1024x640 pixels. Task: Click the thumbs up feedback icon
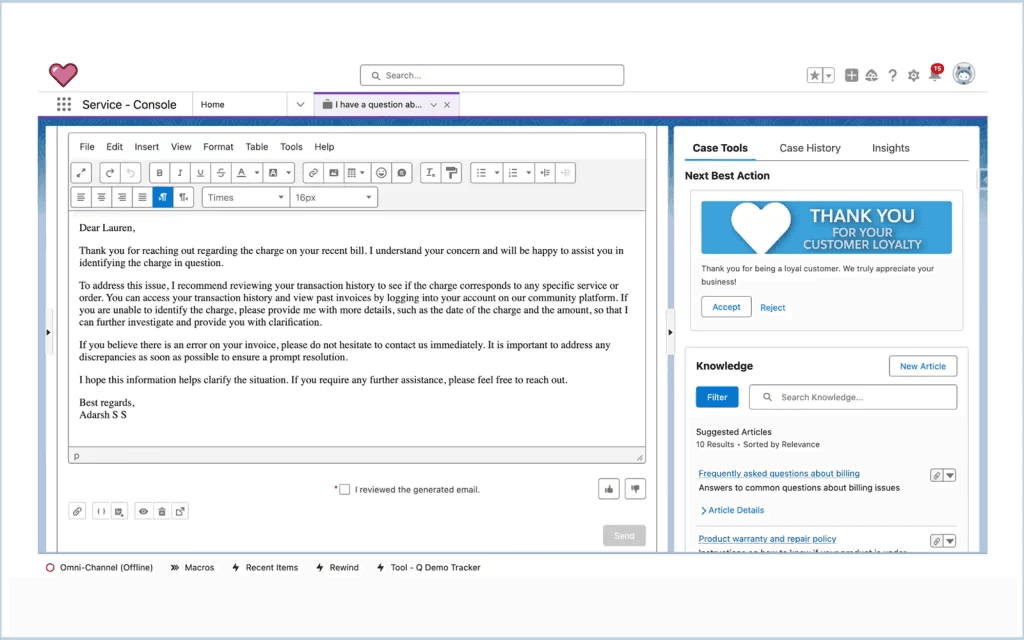tap(609, 488)
